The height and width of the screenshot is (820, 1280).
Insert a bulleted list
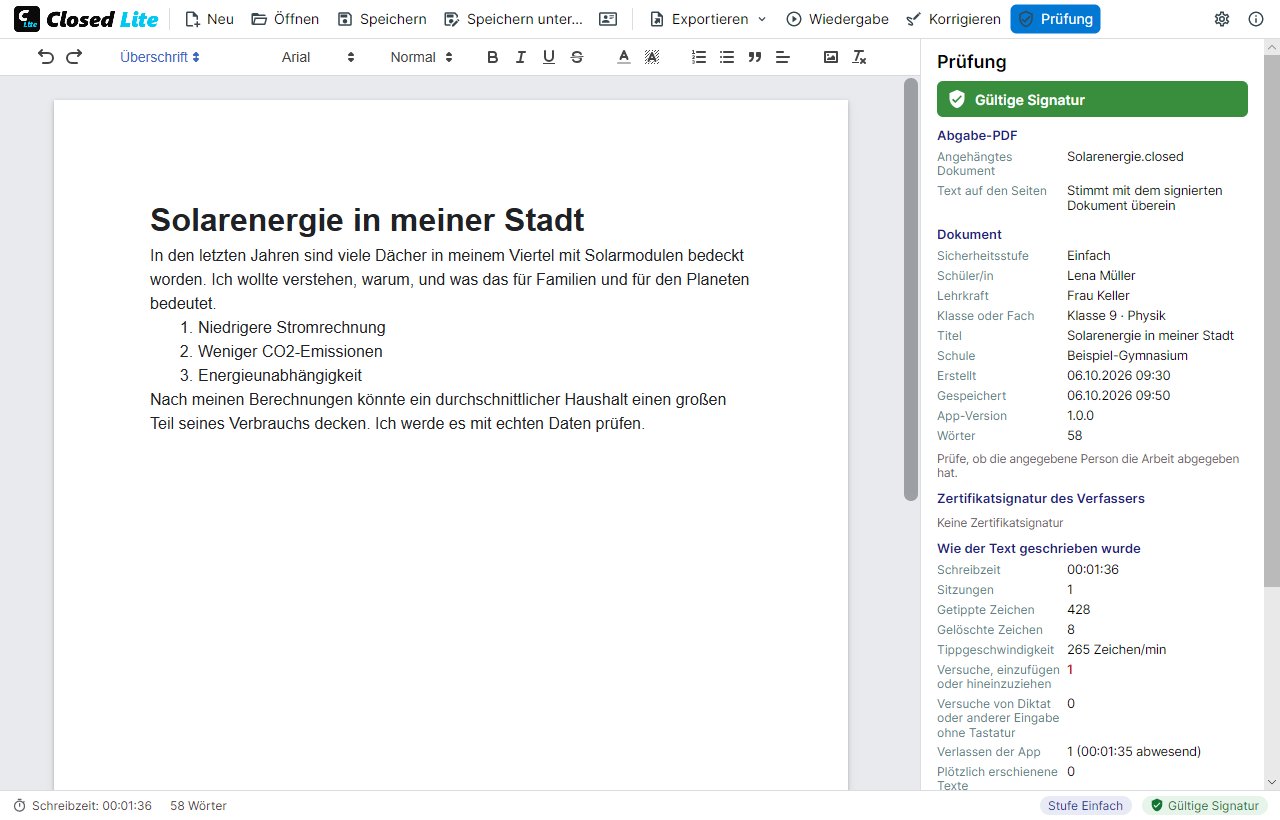coord(727,57)
